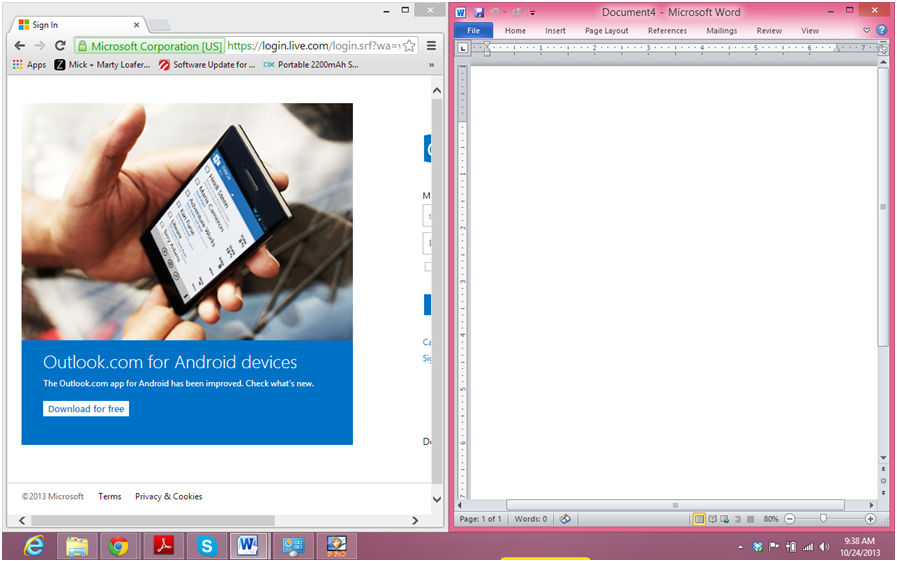Expand the minimized ribbon using the chevron
This screenshot has height=561, width=897.
(866, 30)
